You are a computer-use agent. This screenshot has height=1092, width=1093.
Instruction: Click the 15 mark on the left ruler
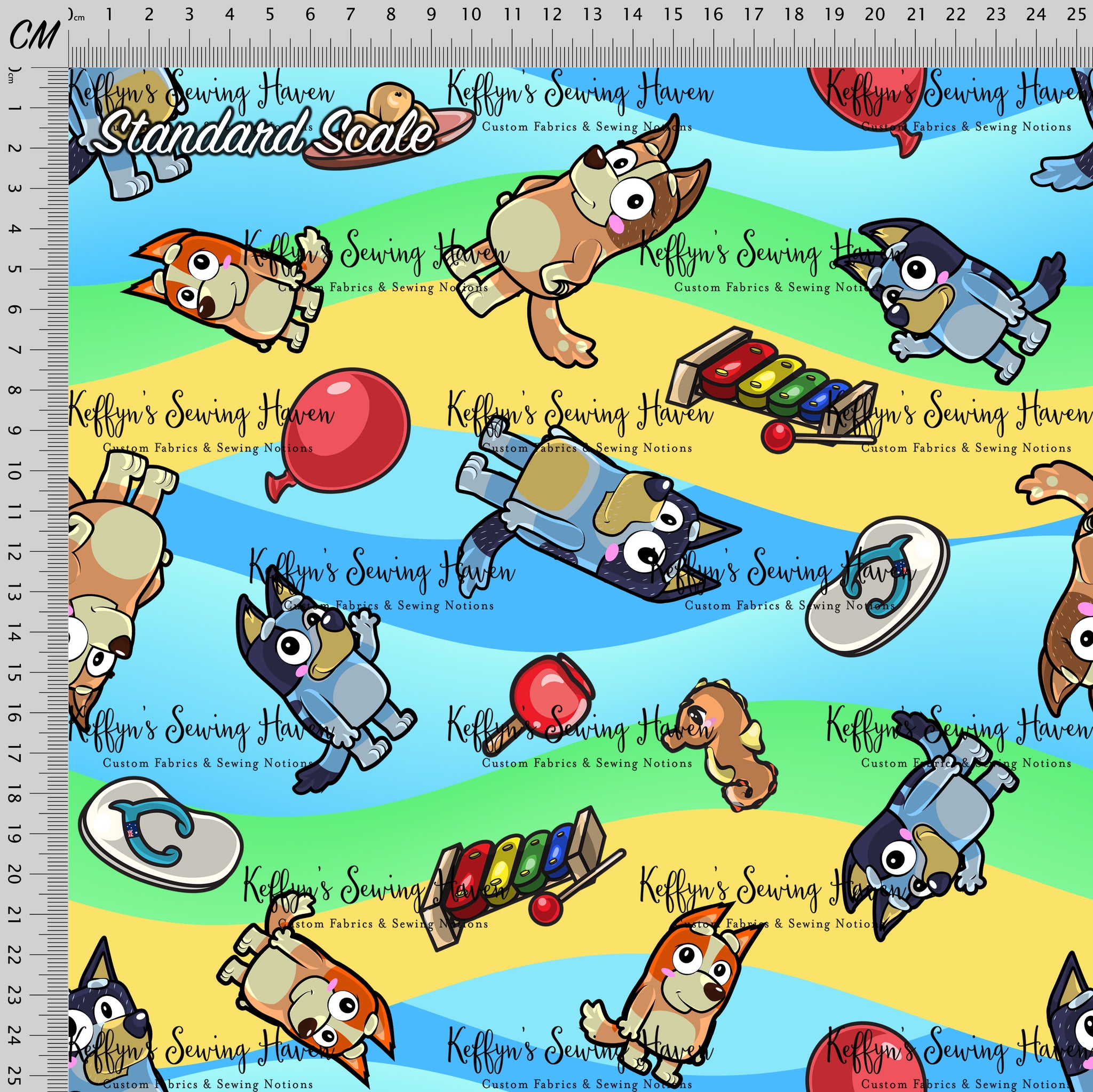coord(14,674)
